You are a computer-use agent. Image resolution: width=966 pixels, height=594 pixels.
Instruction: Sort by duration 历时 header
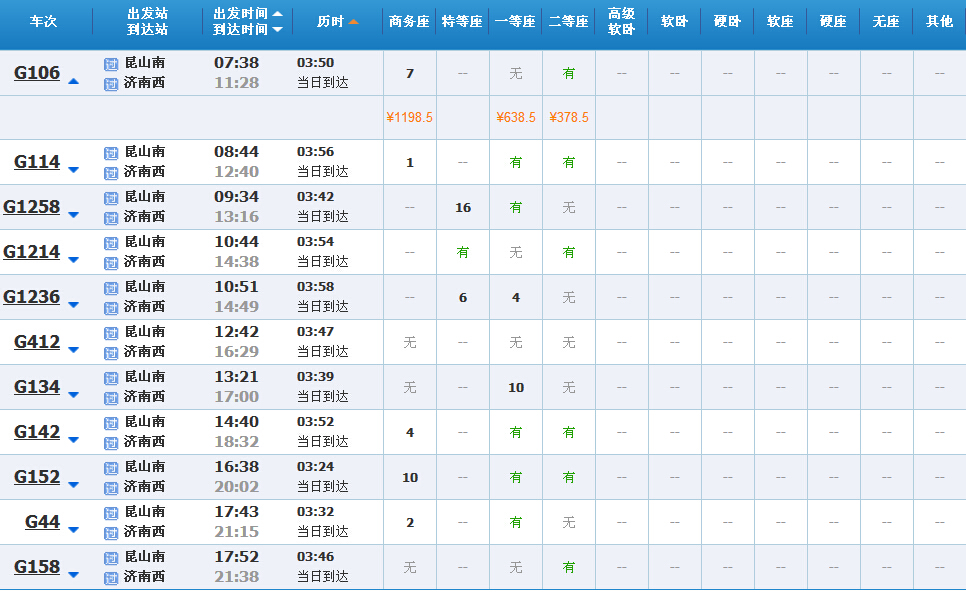[x=337, y=22]
